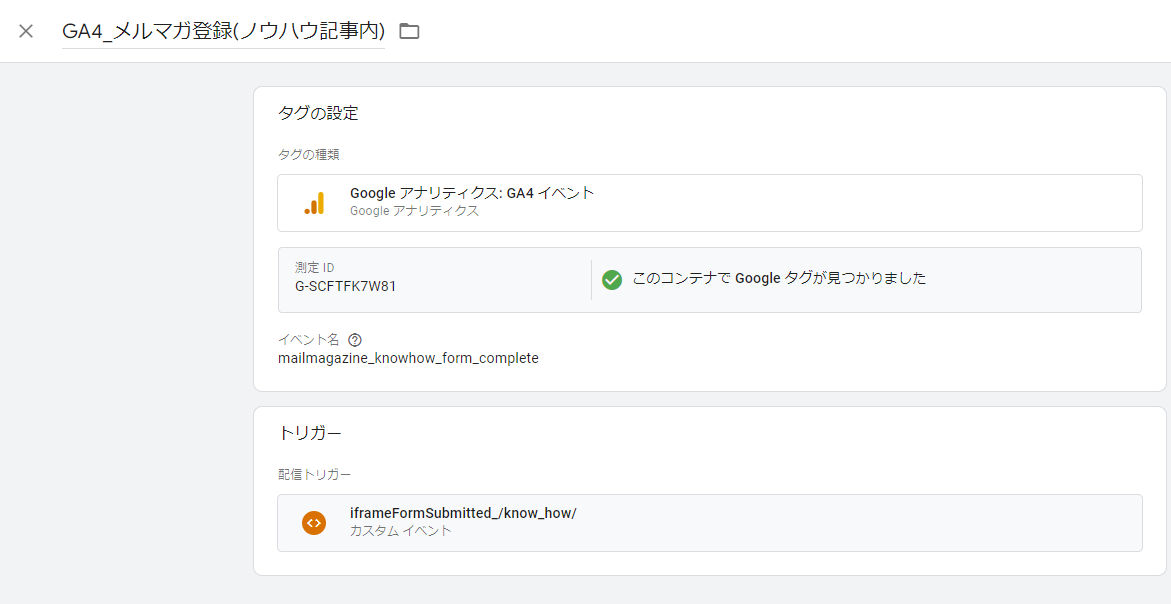This screenshot has height=604, width=1171.
Task: Edit the tag name GA4_メルマガ登録(ノウハウ記事内)
Action: pos(222,31)
